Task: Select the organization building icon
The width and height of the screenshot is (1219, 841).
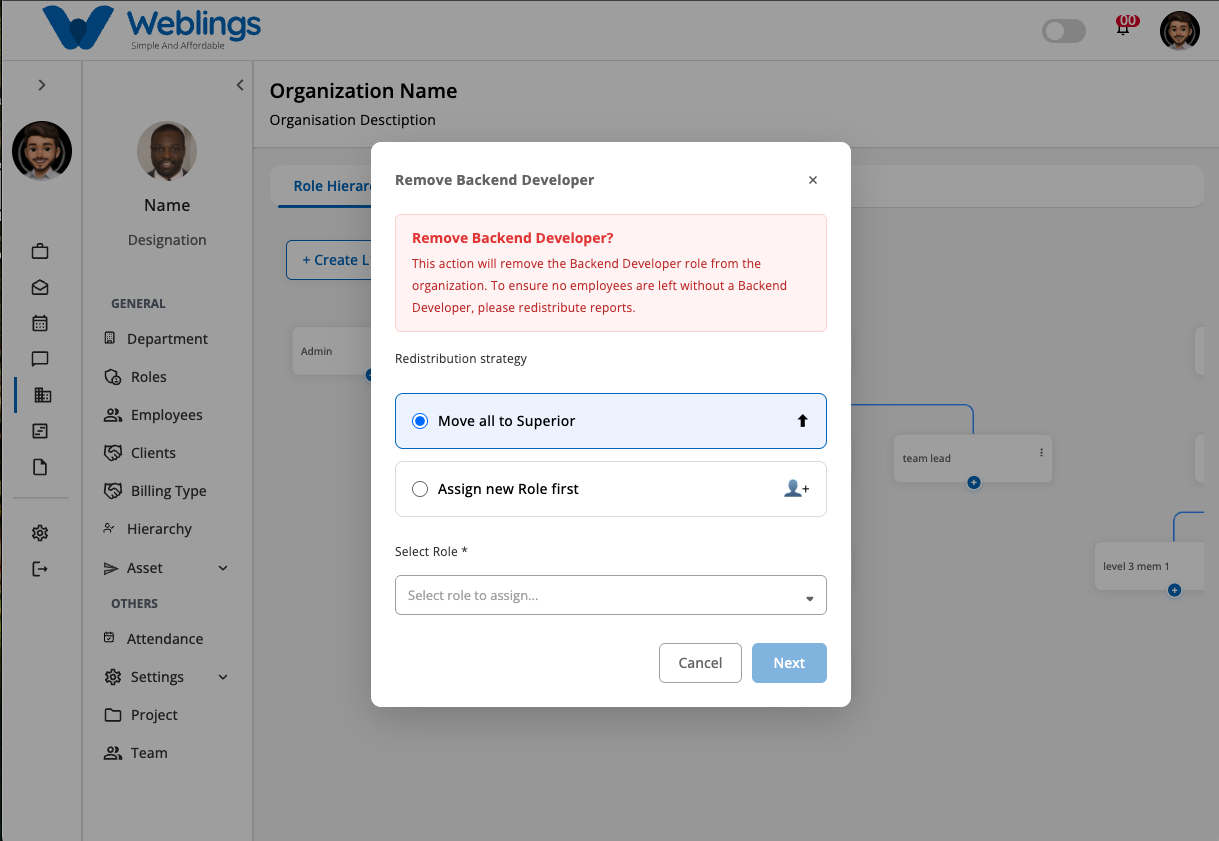Action: (42, 395)
